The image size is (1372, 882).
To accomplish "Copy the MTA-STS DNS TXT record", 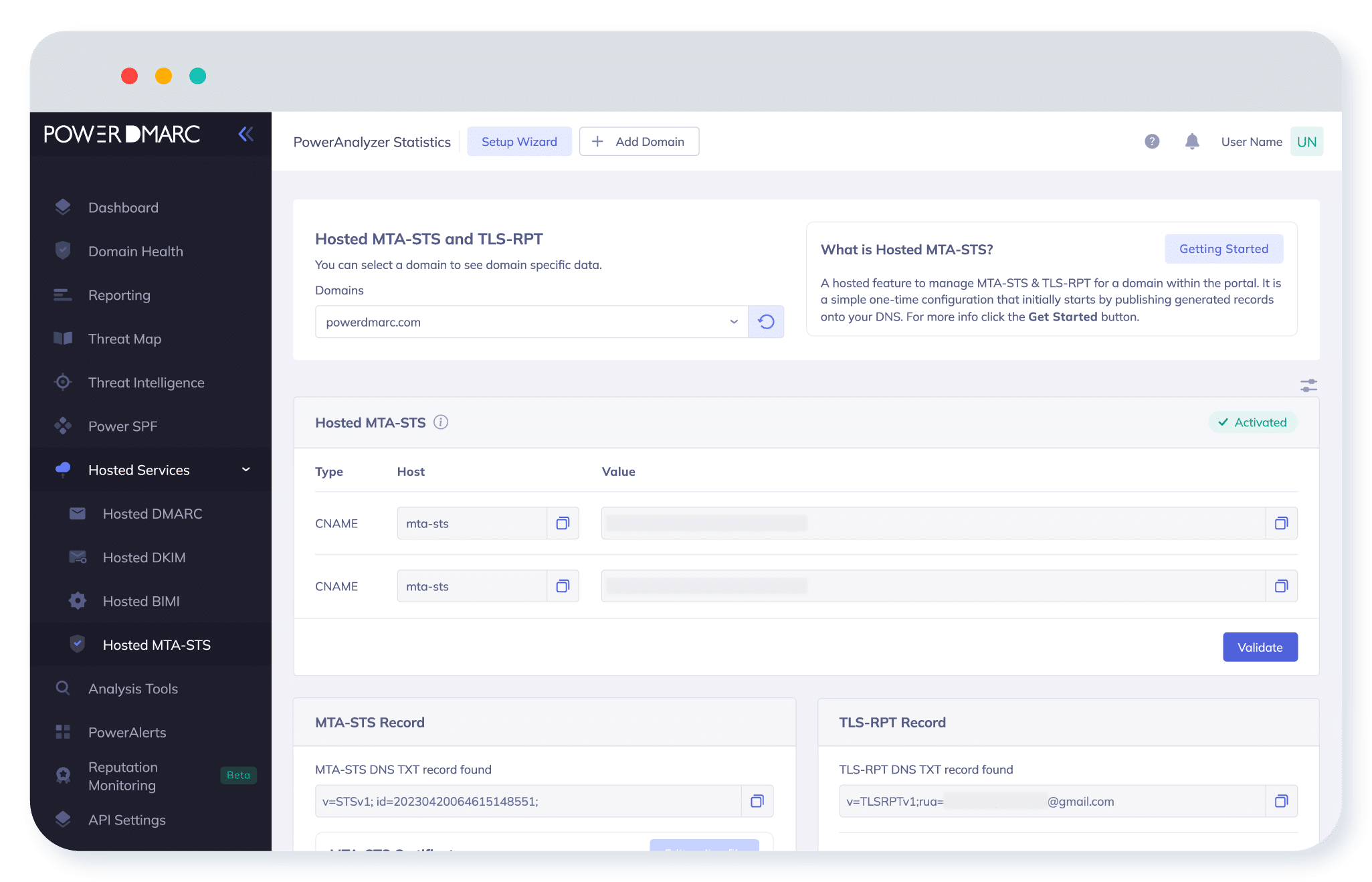I will 757,801.
